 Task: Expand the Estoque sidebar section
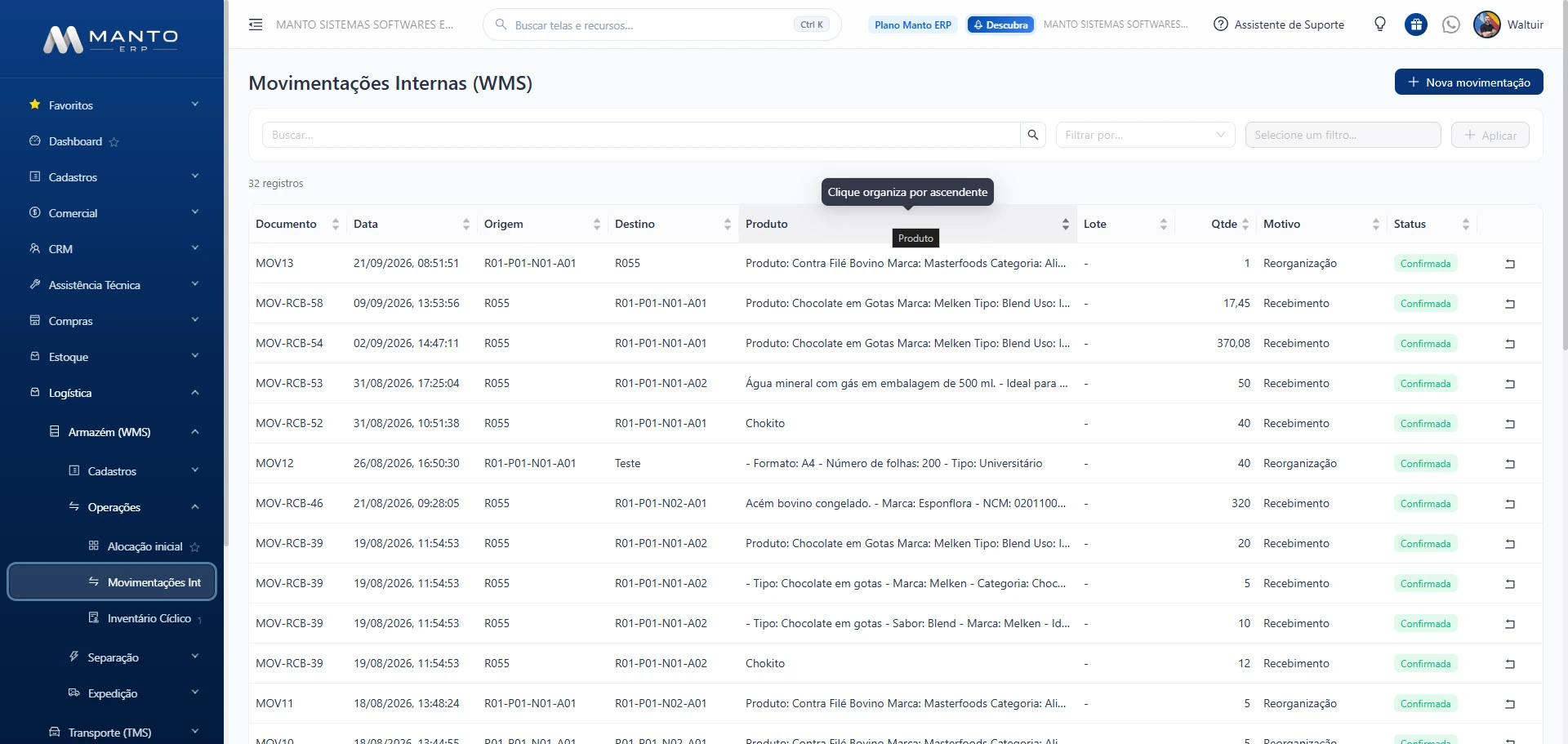[114, 357]
